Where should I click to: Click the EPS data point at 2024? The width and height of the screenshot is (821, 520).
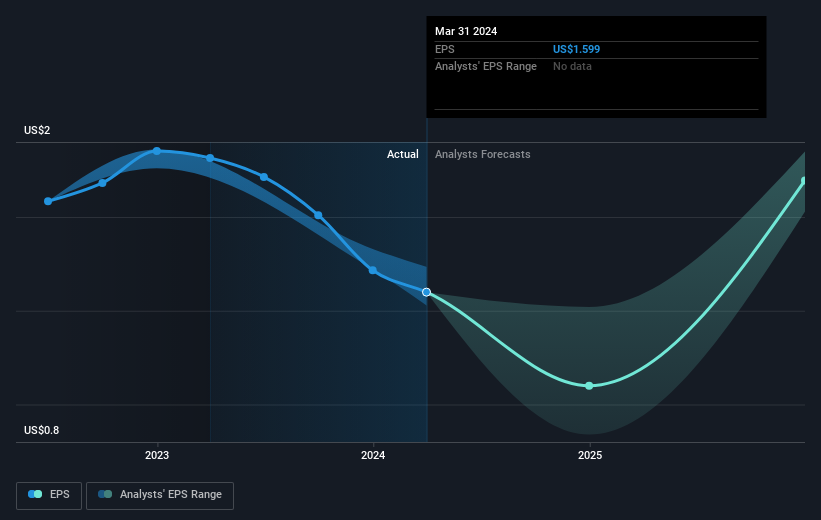pyautogui.click(x=373, y=270)
